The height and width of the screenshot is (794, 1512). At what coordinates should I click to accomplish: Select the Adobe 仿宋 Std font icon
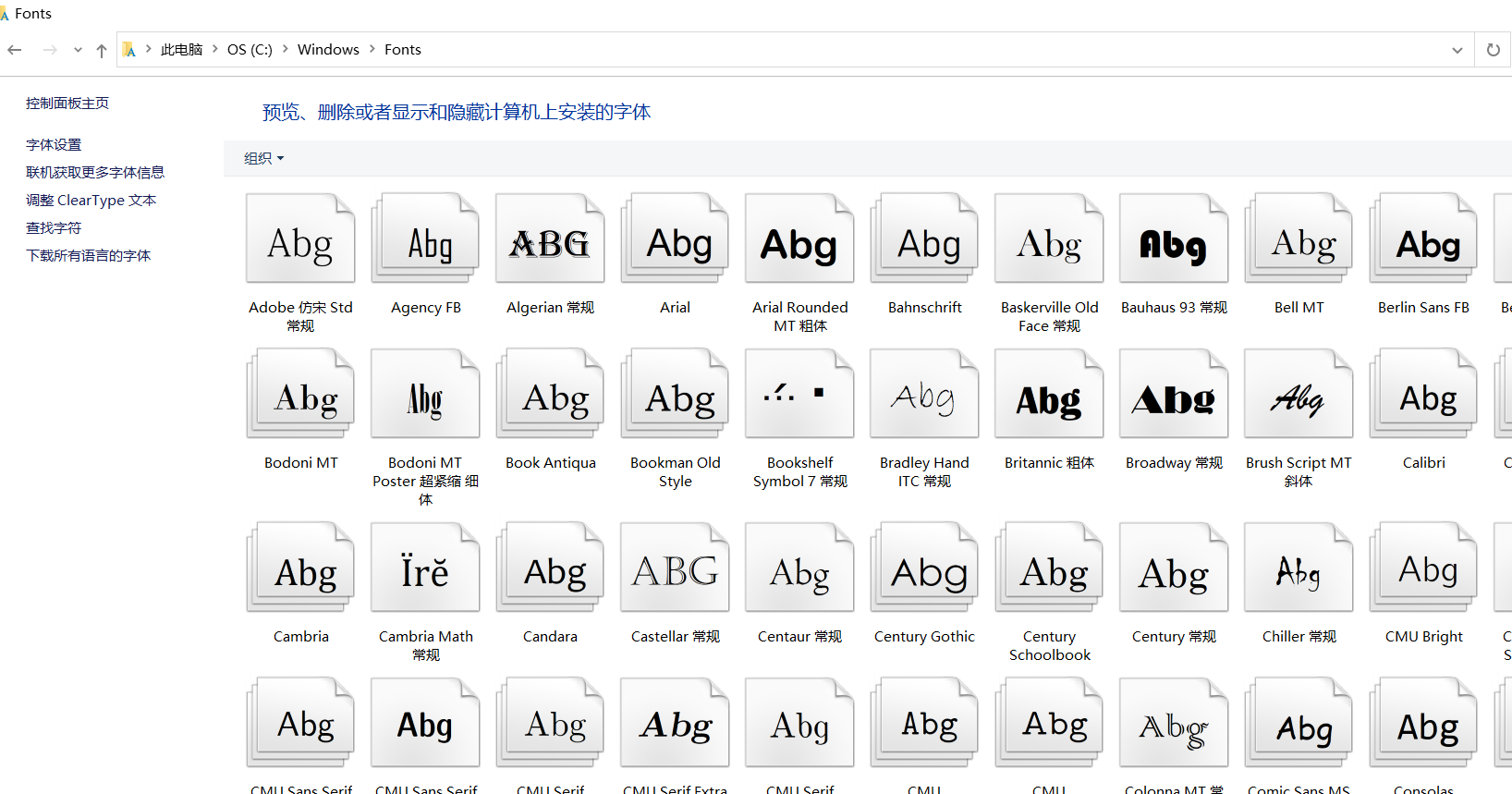click(300, 238)
